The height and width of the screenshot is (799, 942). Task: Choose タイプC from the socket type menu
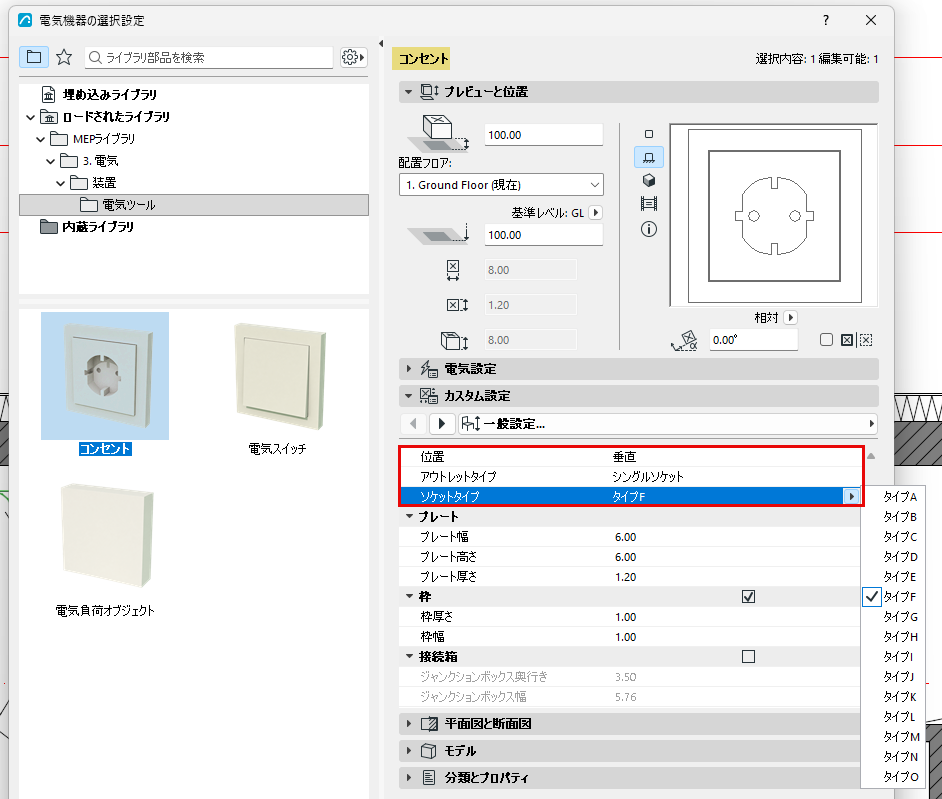coord(899,536)
